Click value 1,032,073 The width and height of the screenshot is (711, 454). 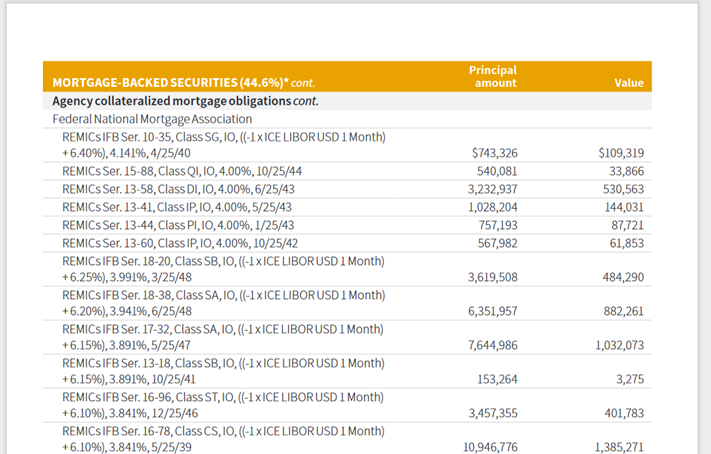pyautogui.click(x=620, y=346)
